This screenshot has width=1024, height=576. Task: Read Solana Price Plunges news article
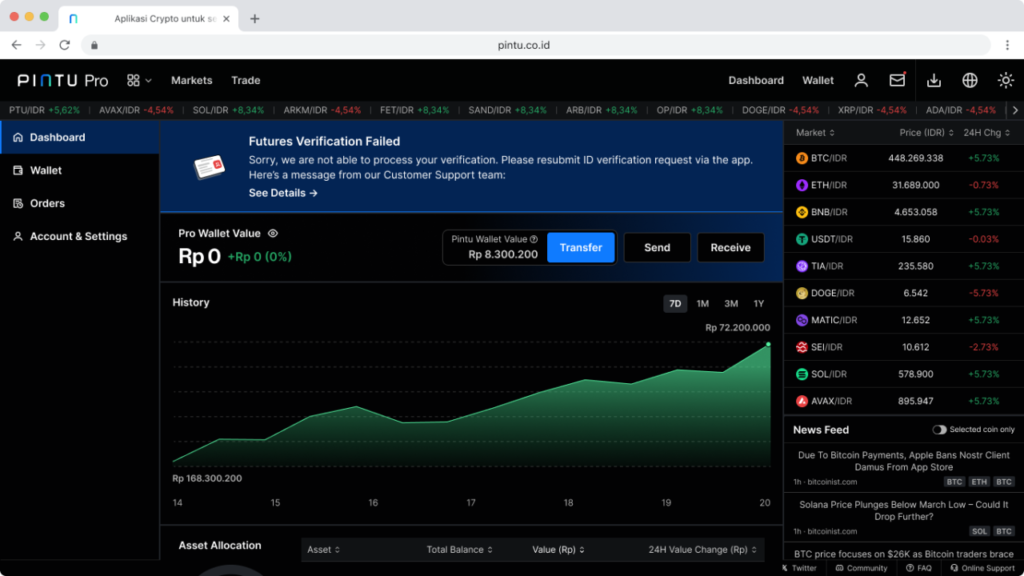click(903, 511)
